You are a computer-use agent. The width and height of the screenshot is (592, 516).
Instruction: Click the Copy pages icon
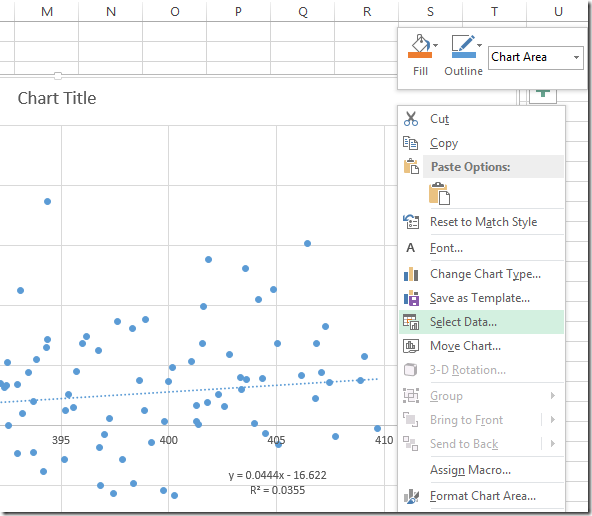point(411,143)
